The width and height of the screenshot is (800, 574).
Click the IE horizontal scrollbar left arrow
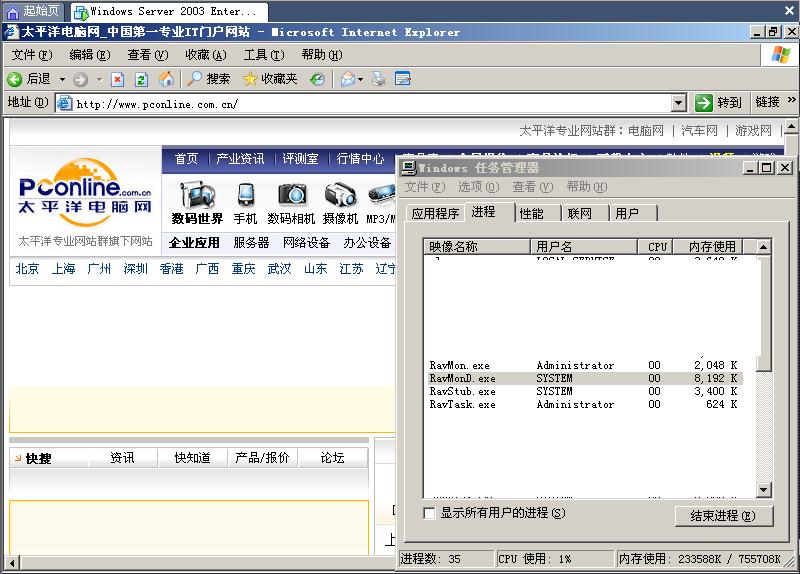pyautogui.click(x=13, y=563)
